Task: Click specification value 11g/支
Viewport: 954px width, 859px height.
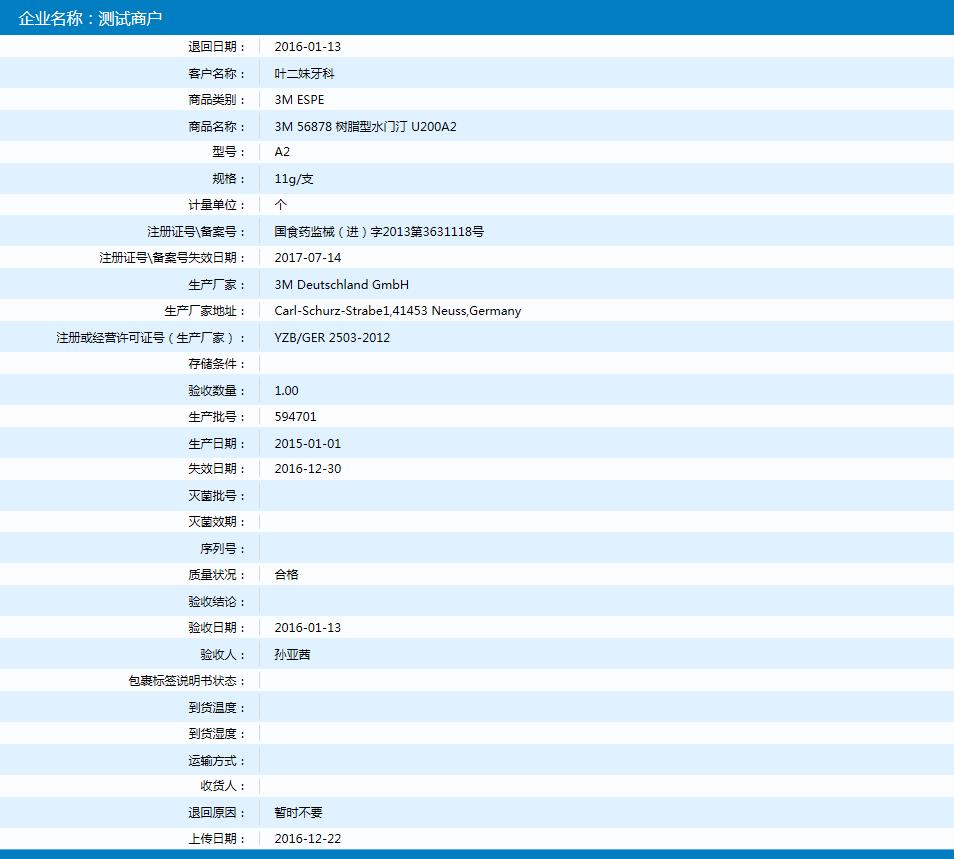Action: (x=294, y=179)
